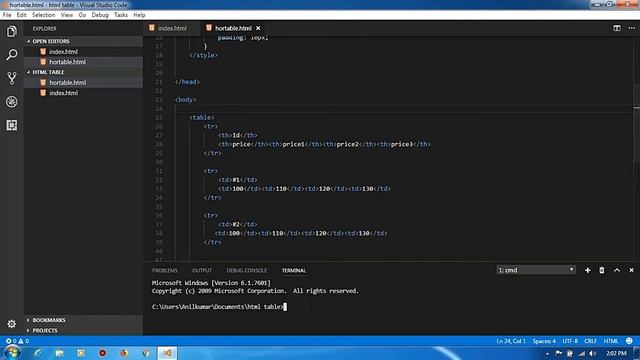
Task: Open the File menu
Action: click(x=7, y=15)
